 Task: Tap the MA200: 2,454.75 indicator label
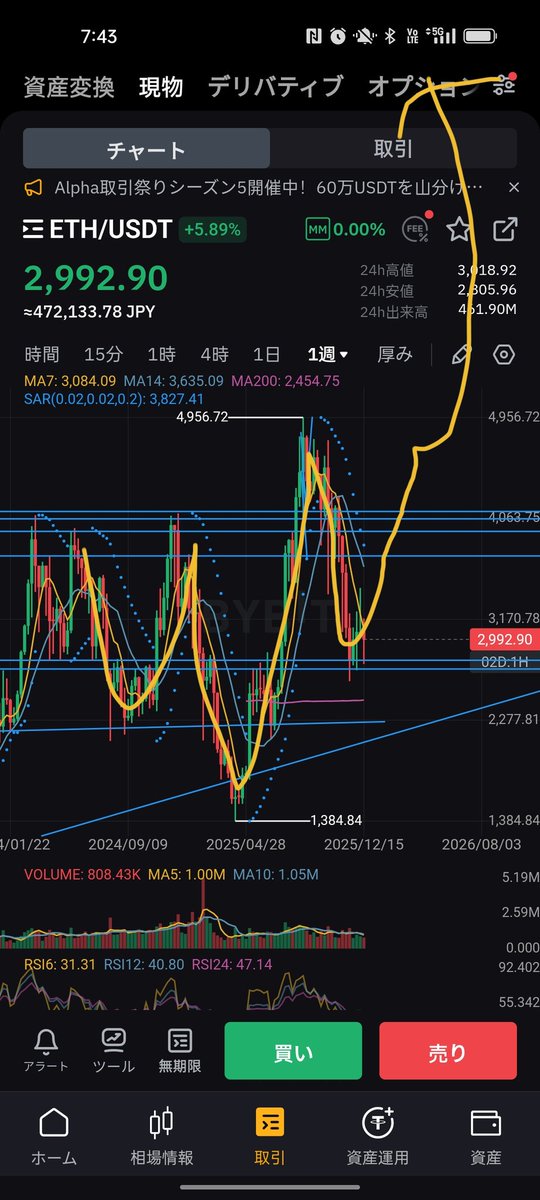286,381
